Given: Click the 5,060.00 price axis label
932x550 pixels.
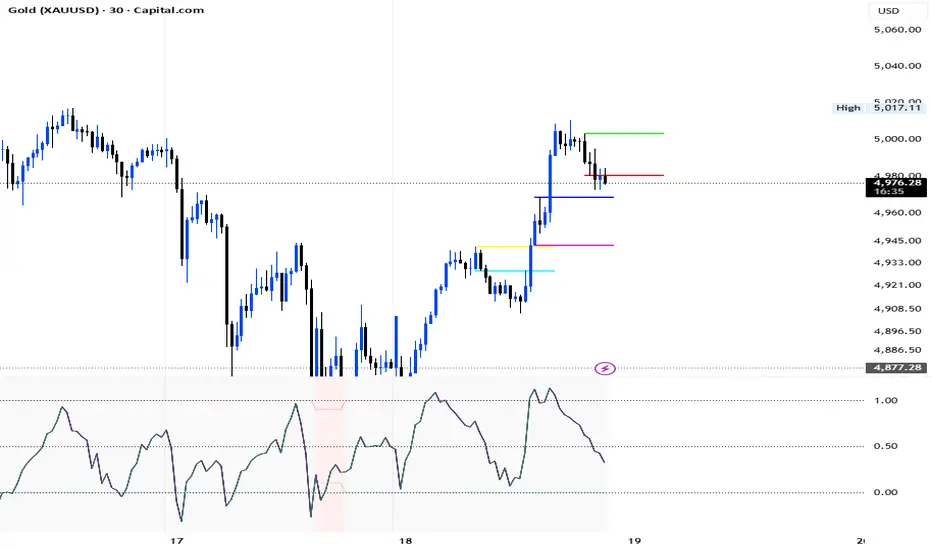Looking at the screenshot, I should click(x=897, y=30).
